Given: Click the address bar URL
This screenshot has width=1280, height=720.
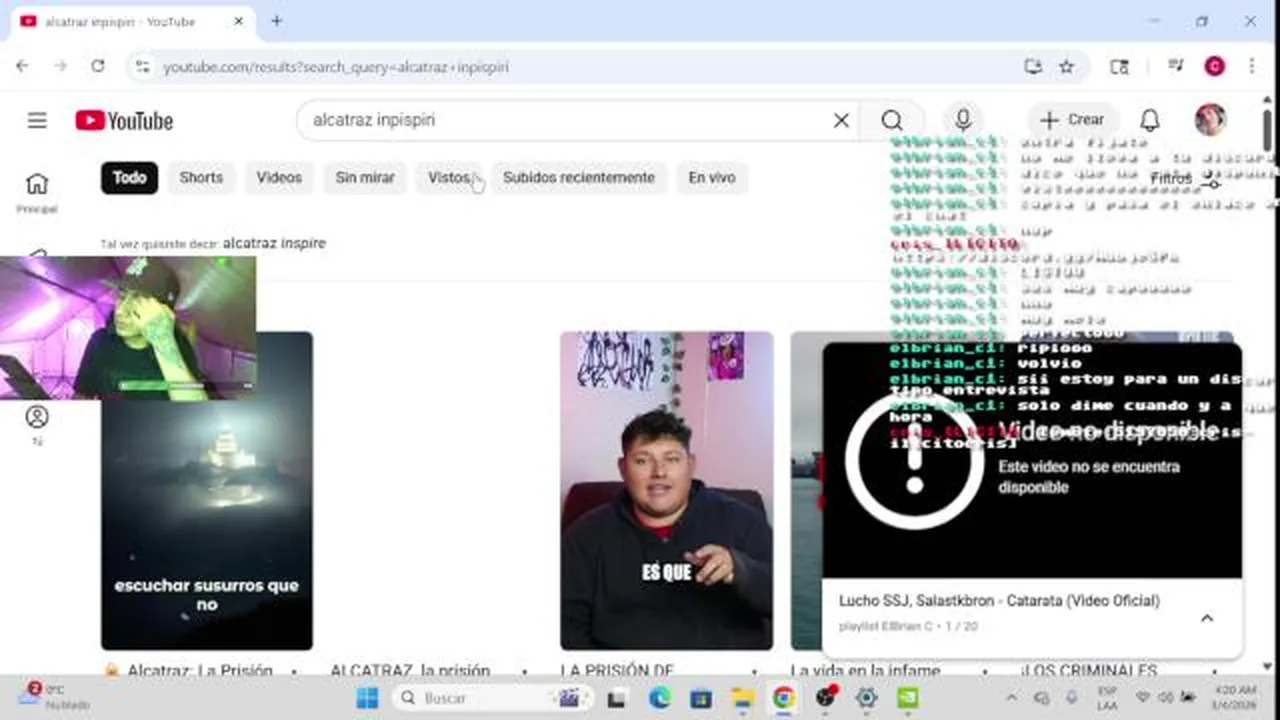Looking at the screenshot, I should (x=336, y=67).
